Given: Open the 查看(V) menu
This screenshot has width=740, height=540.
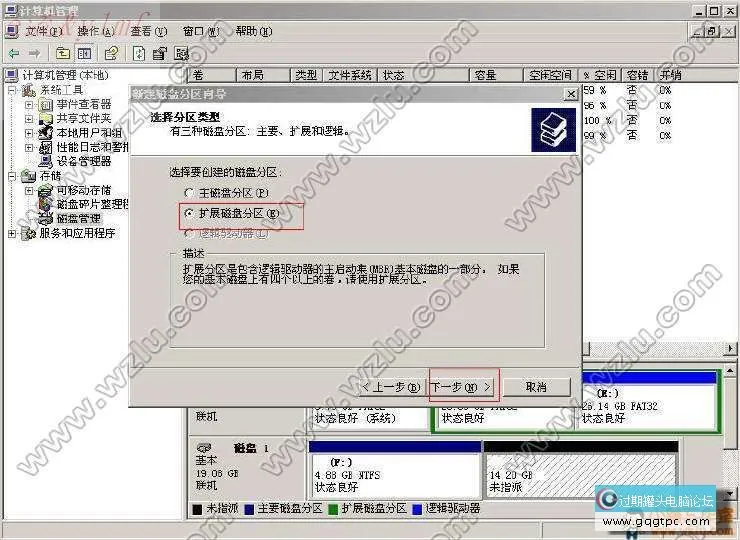Looking at the screenshot, I should (x=149, y=31).
